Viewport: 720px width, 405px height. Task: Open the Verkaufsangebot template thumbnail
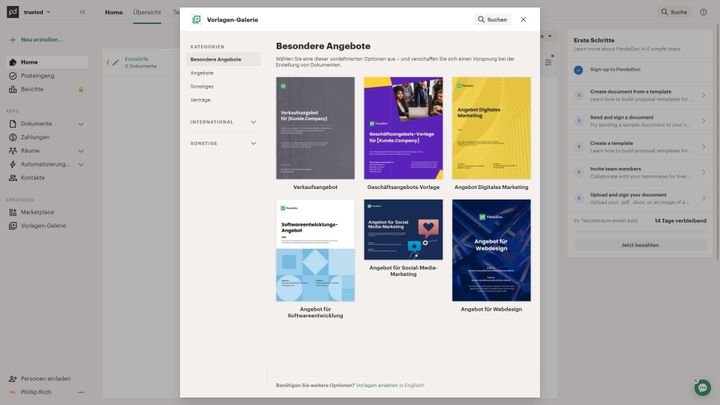point(315,128)
